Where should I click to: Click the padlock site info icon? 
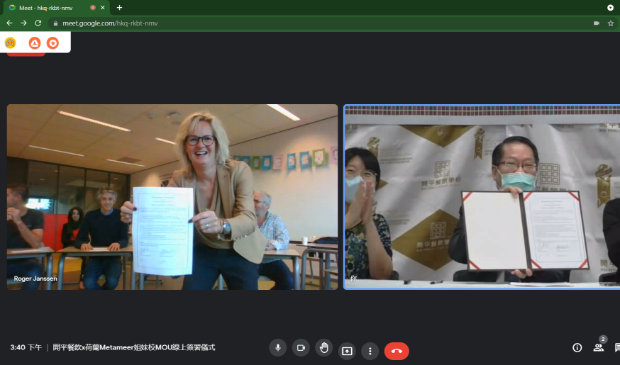[56, 23]
